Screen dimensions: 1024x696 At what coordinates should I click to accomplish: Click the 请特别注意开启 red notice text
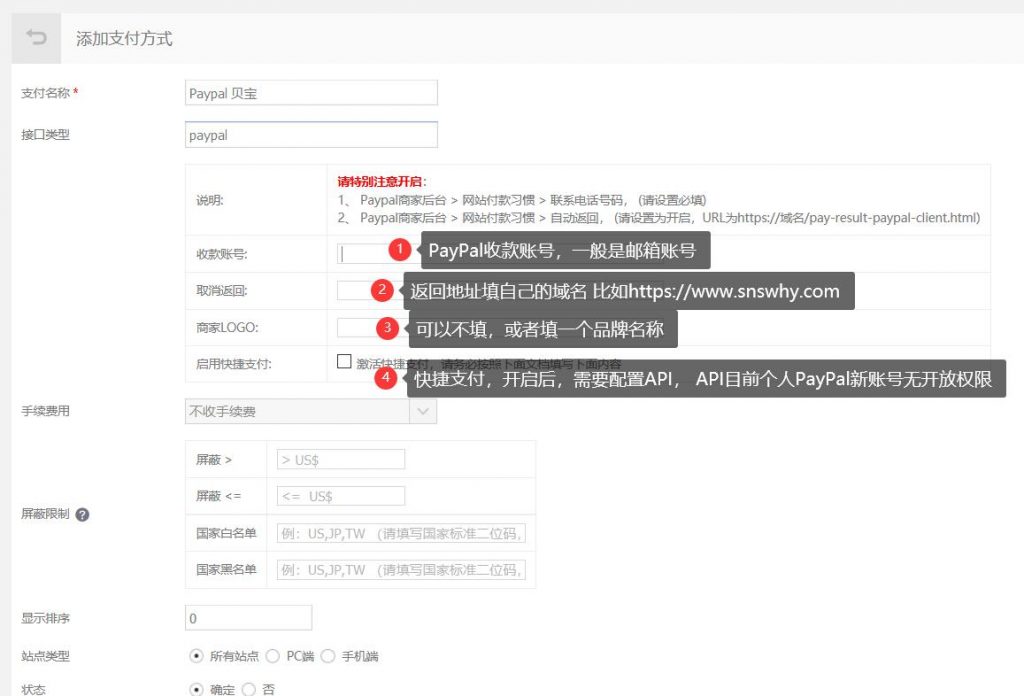[x=381, y=182]
